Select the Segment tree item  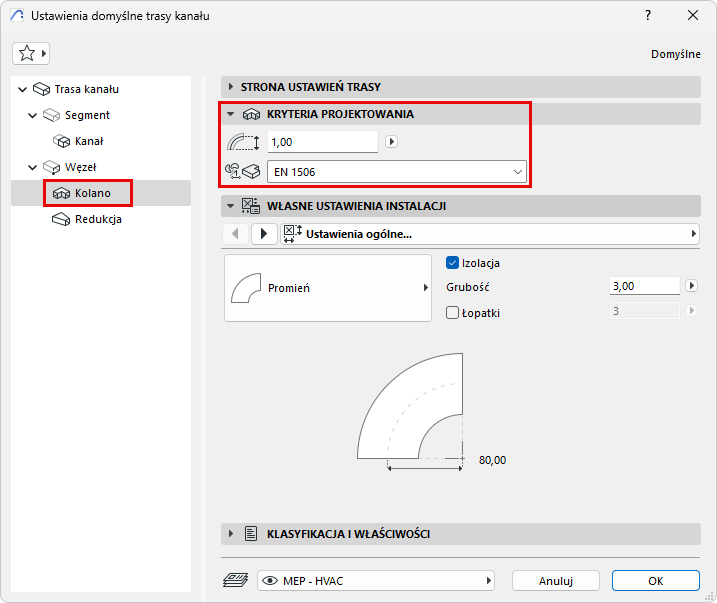pyautogui.click(x=87, y=115)
